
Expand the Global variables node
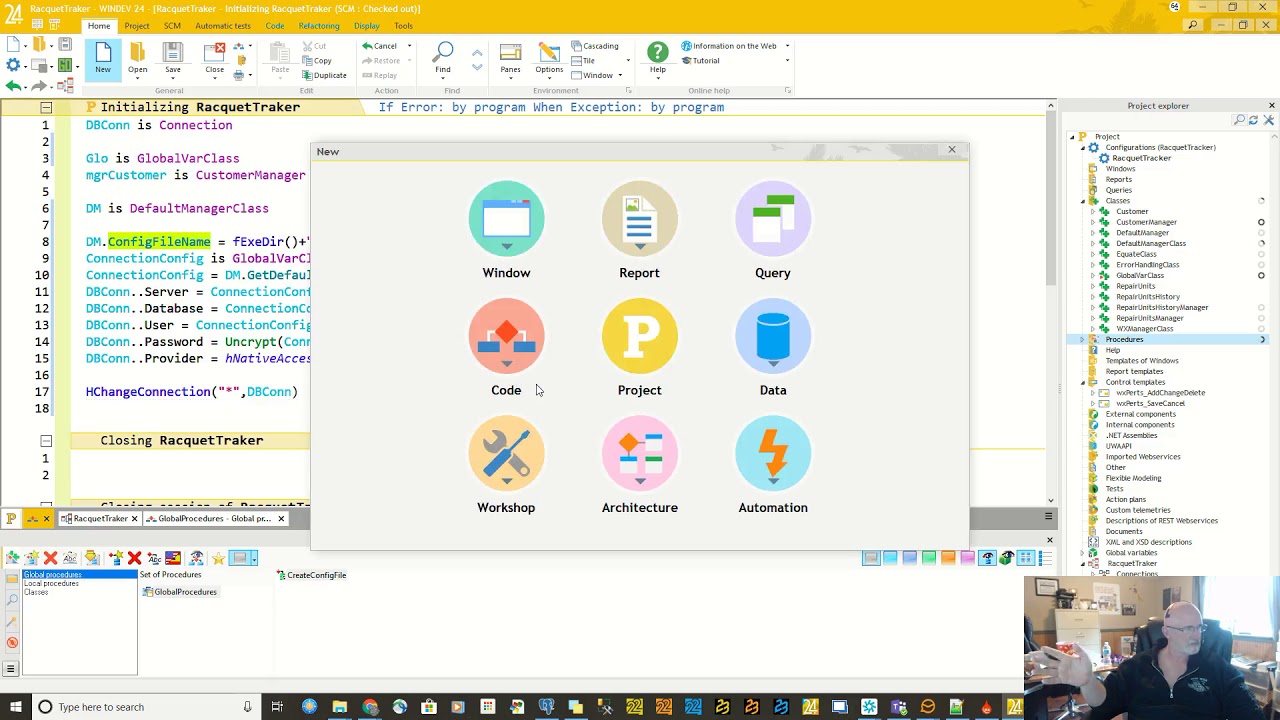coord(1083,553)
